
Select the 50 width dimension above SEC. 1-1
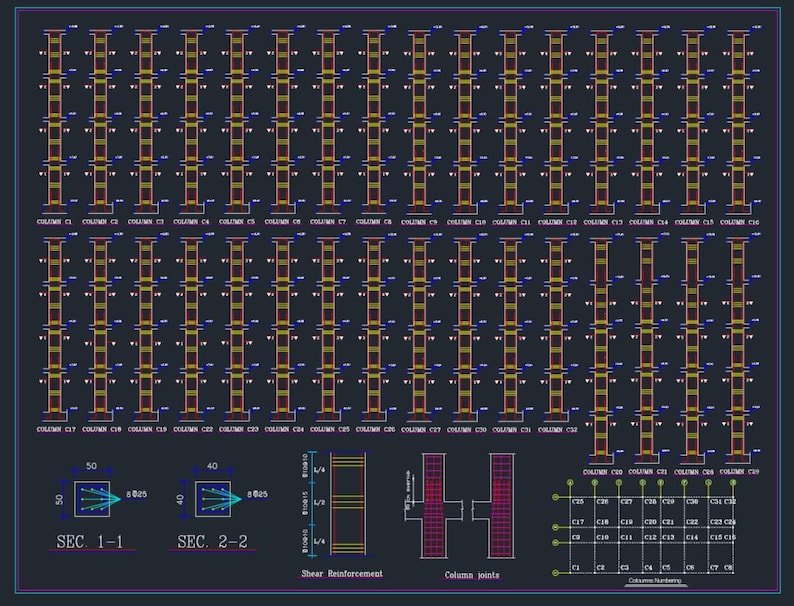point(91,466)
